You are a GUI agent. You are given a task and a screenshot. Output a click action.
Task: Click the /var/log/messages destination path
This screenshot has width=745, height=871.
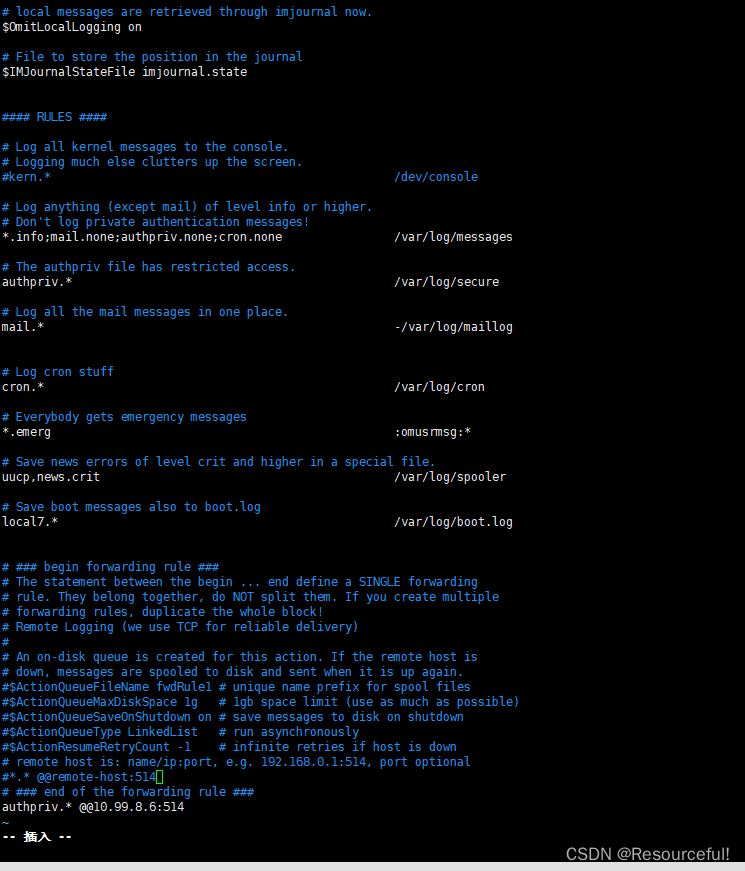pyautogui.click(x=453, y=237)
